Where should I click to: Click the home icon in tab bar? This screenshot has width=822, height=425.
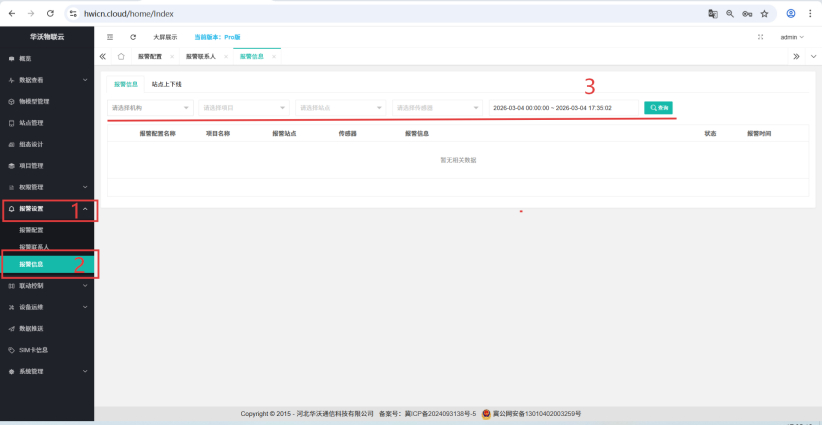[x=121, y=56]
